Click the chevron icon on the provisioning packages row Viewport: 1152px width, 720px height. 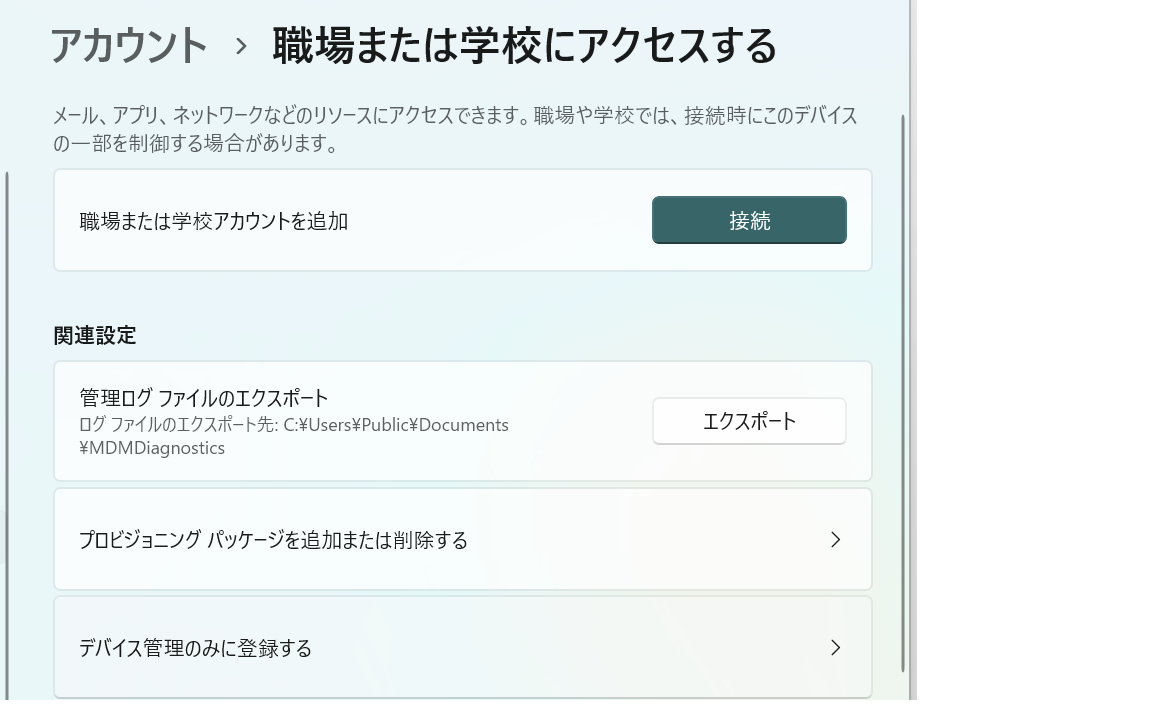click(835, 539)
